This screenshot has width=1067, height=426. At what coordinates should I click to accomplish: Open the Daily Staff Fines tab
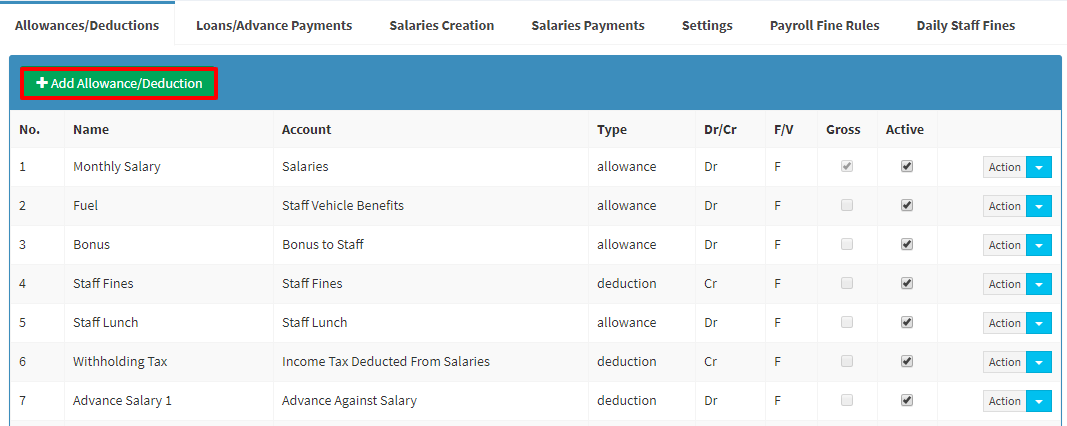966,26
